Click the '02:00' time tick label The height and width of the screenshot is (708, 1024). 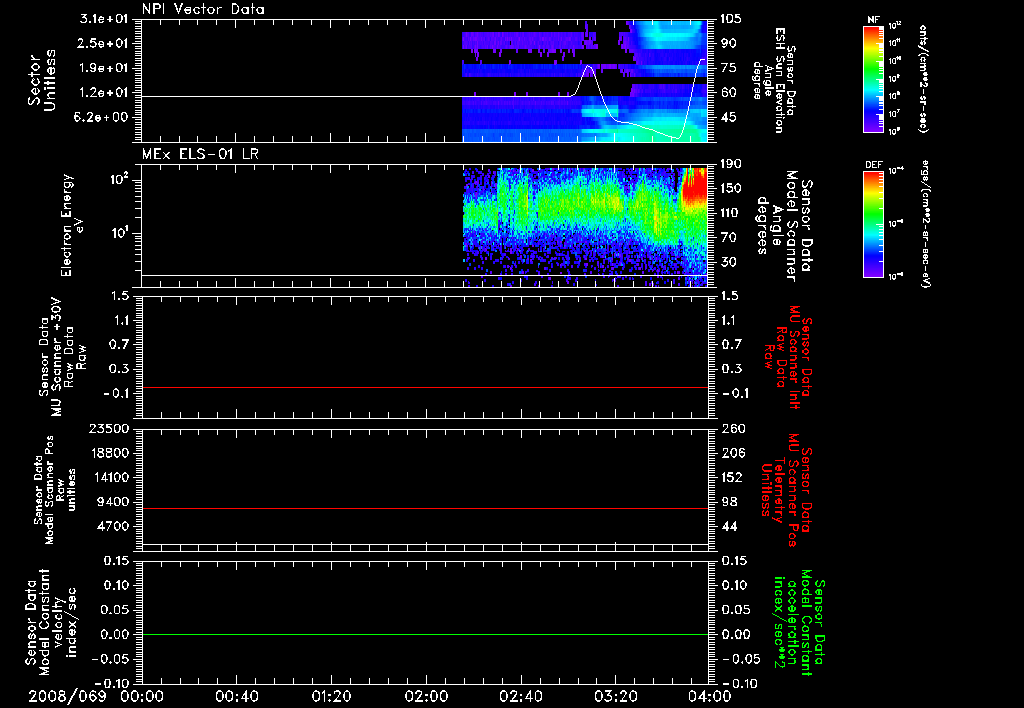[426, 696]
